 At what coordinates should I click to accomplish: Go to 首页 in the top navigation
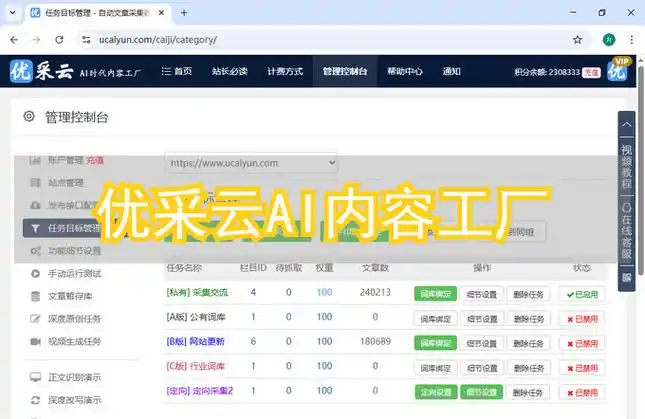(177, 71)
